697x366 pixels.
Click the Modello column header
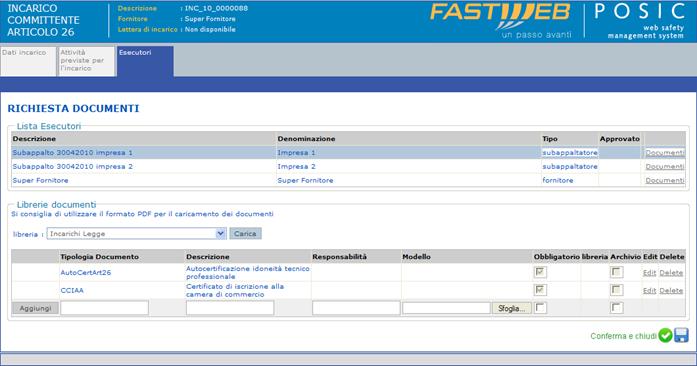click(x=417, y=257)
